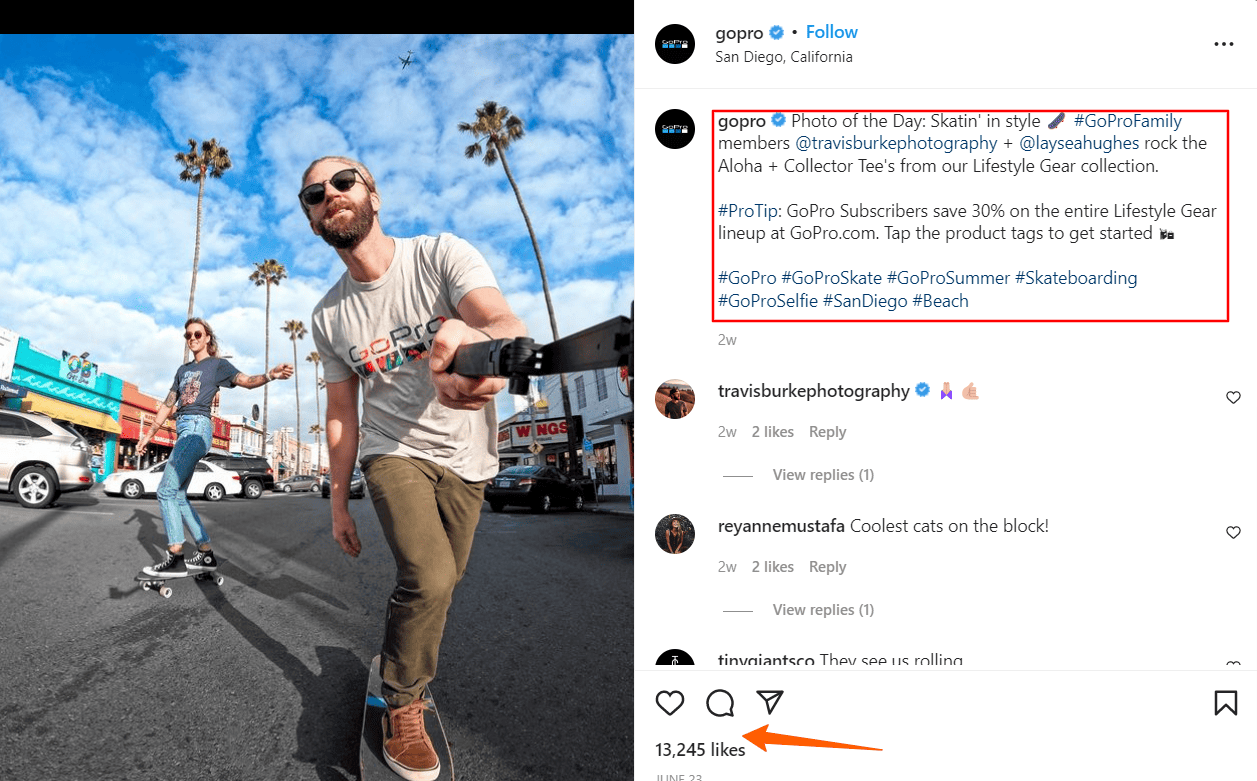The width and height of the screenshot is (1257, 781).
Task: Like travisburkephotography's comment with its heart toggle
Action: [1233, 397]
